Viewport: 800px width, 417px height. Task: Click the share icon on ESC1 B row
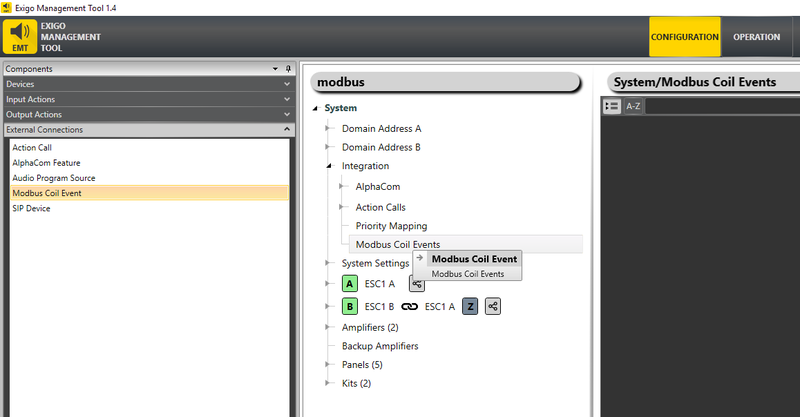492,307
